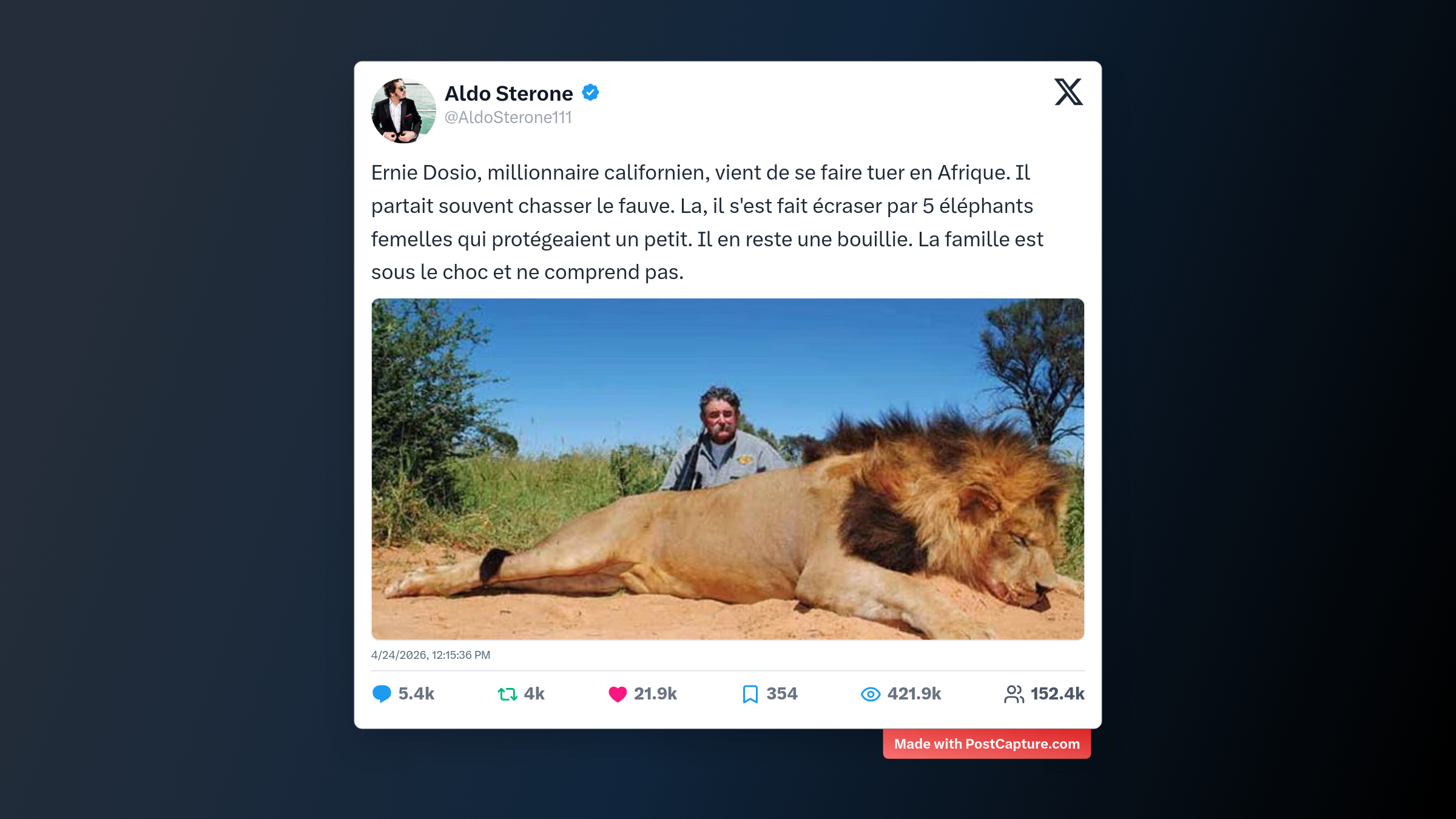Screen dimensions: 1456x819
Task: Click the bookmark icon
Action: click(750, 694)
